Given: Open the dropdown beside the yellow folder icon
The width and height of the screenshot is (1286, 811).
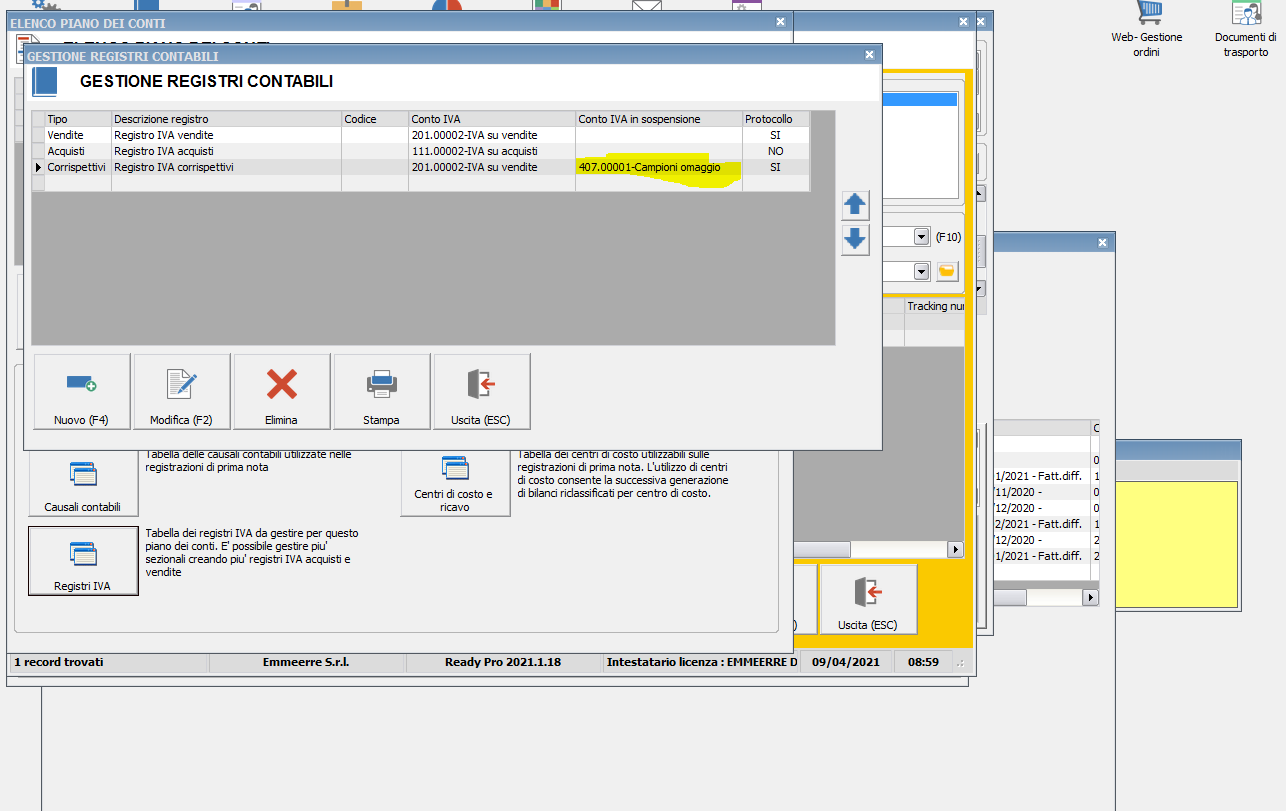Looking at the screenshot, I should click(921, 271).
